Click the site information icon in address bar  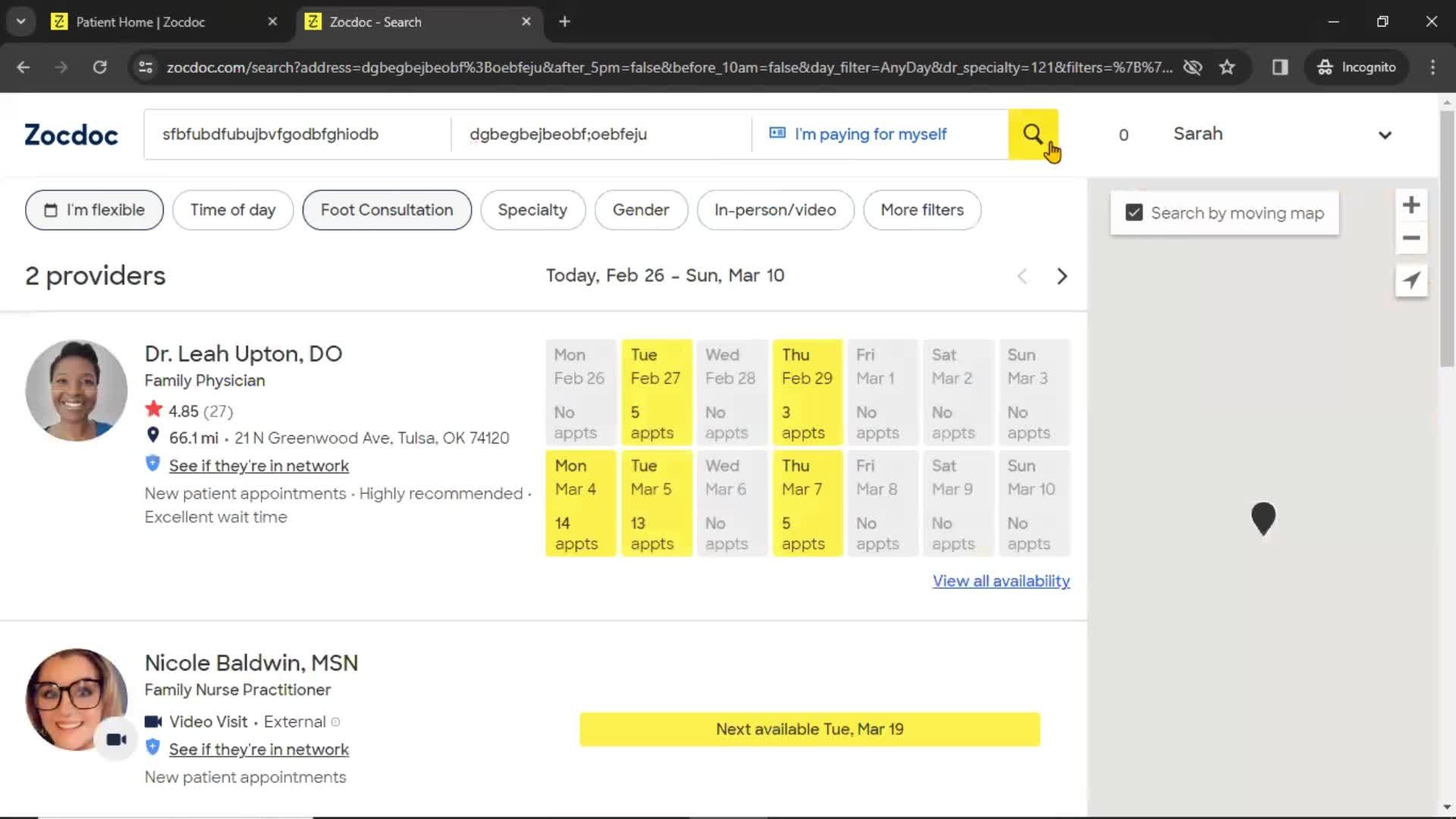(x=146, y=67)
